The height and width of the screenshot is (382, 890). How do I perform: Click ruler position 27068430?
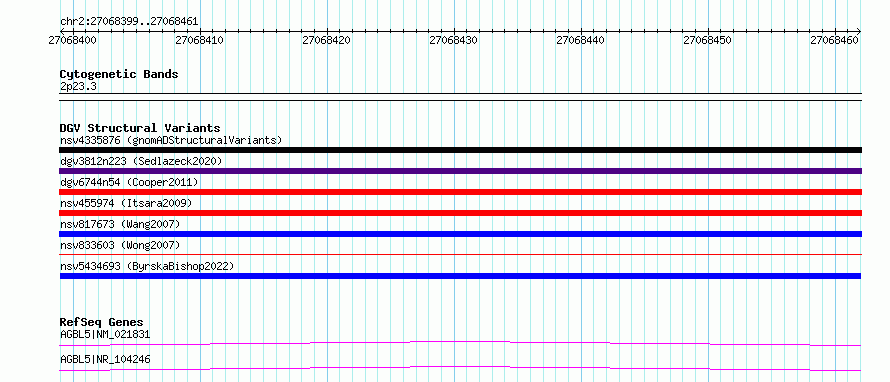pyautogui.click(x=454, y=40)
